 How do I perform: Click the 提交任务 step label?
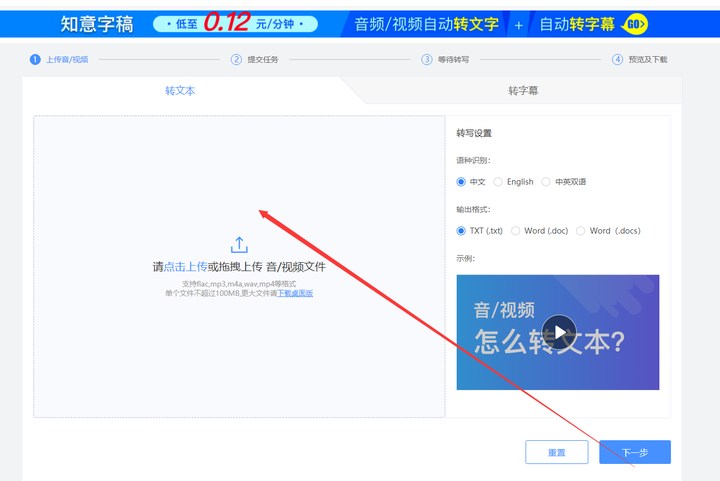(263, 60)
